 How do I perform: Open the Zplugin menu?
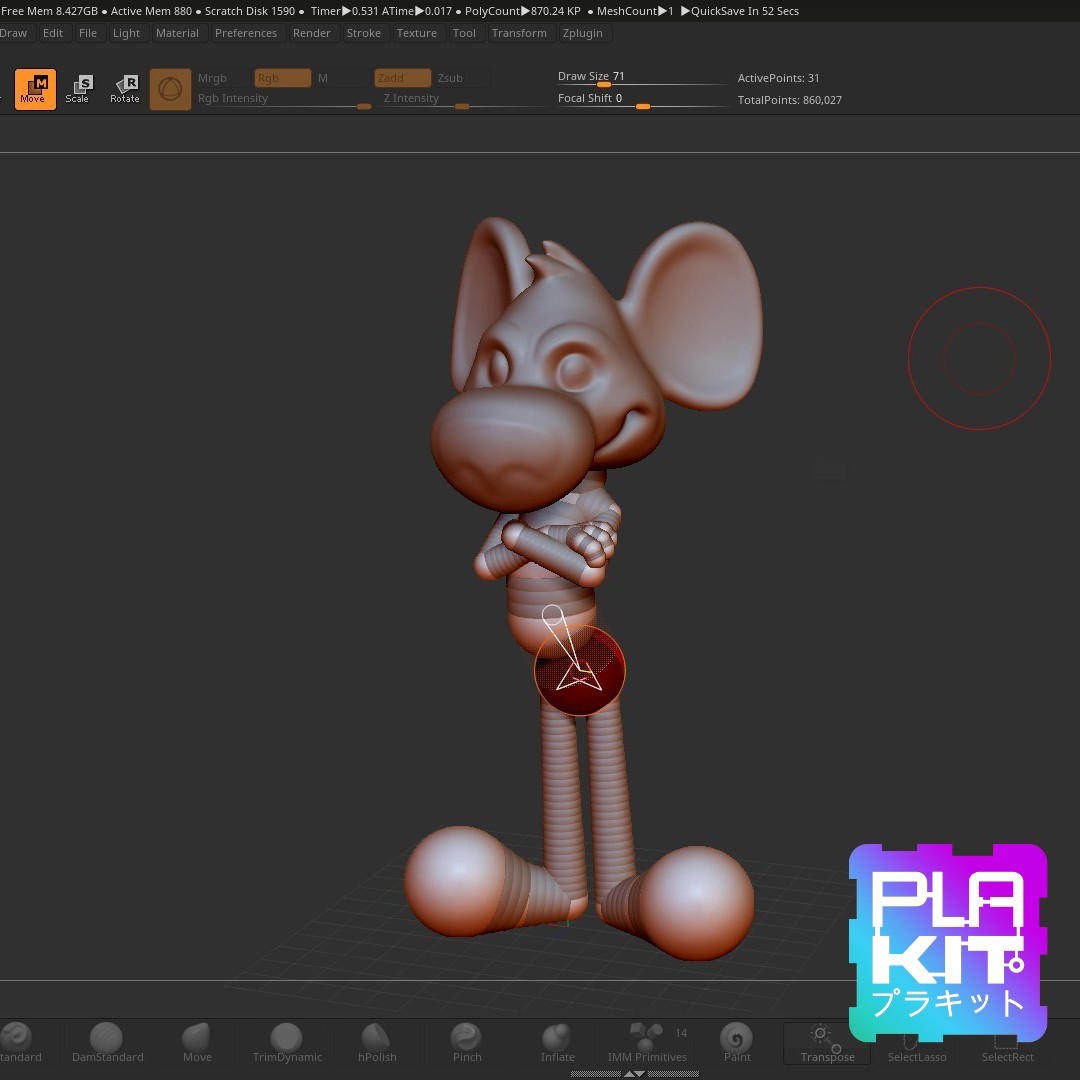[x=583, y=33]
